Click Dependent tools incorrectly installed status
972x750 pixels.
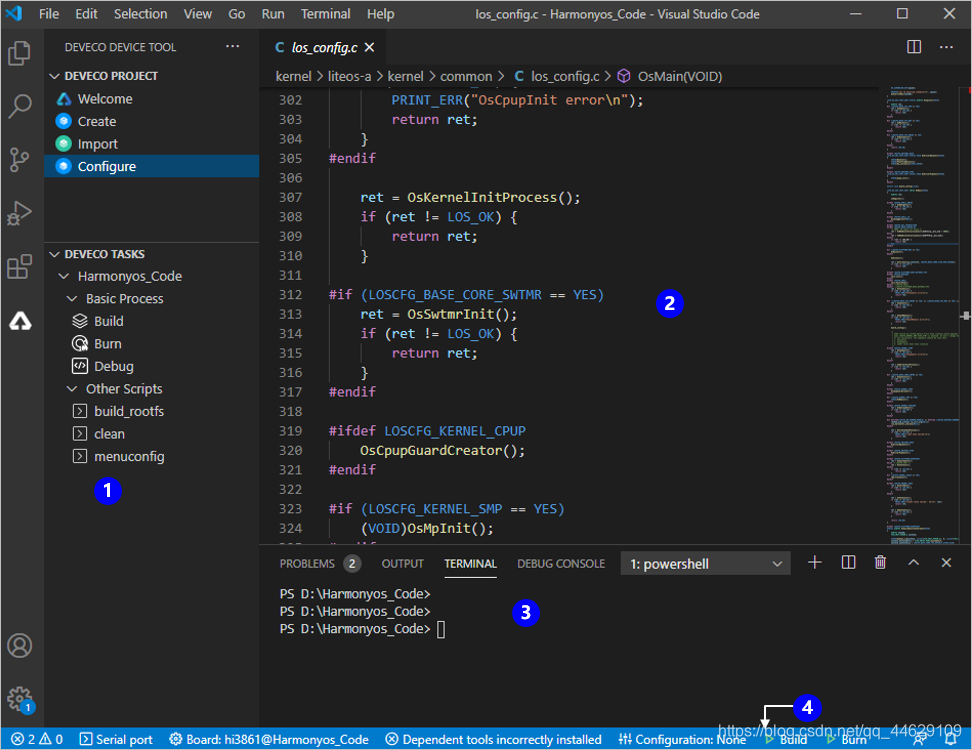pos(493,739)
